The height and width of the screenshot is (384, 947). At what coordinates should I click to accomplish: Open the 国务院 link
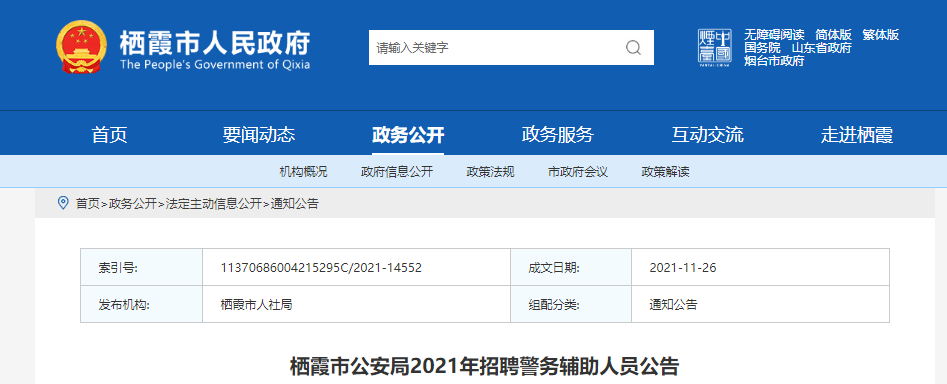[x=762, y=48]
